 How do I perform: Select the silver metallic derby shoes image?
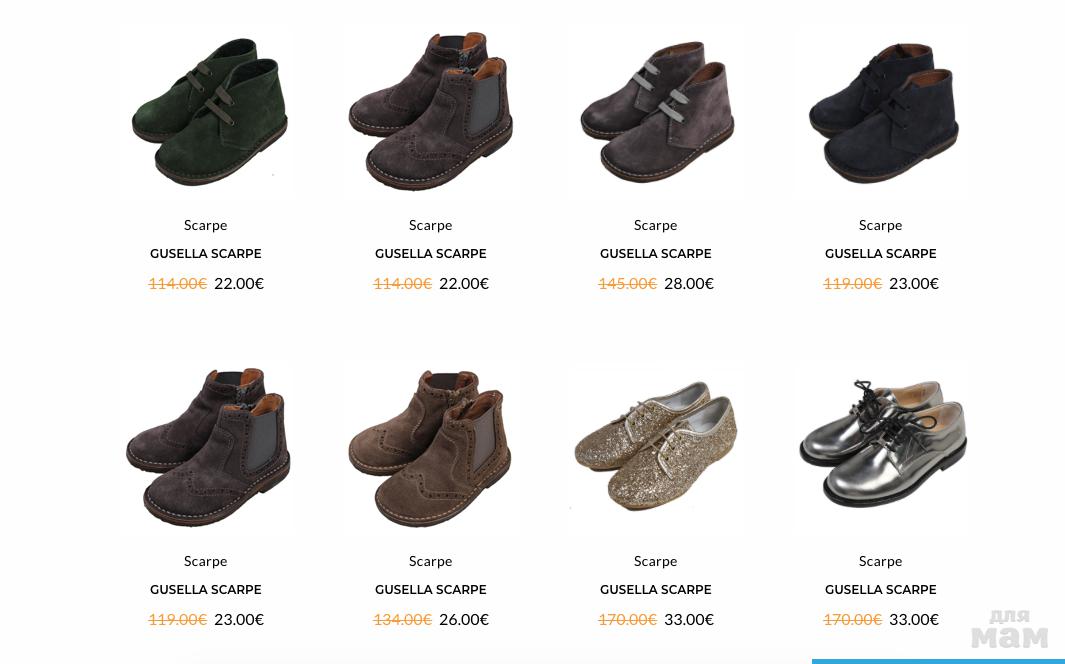click(883, 444)
